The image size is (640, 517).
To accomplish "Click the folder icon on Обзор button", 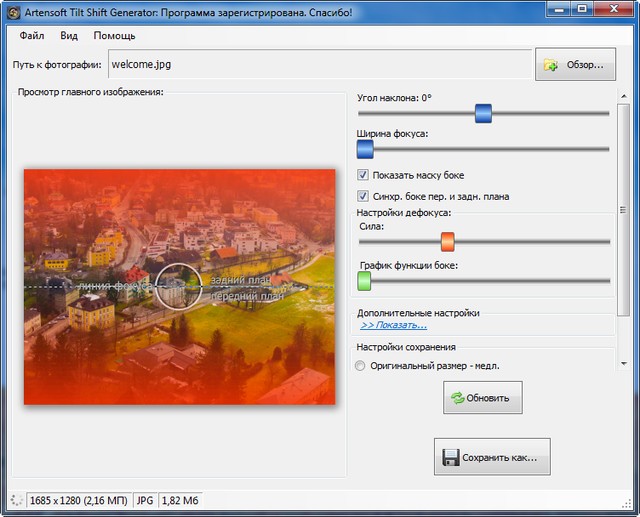I will pos(550,65).
